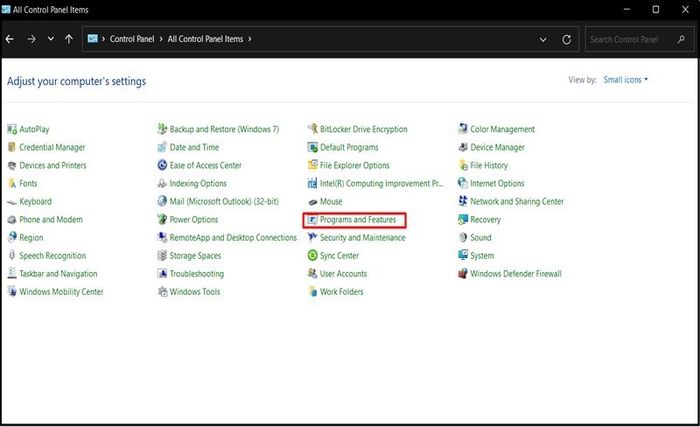
Task: Open the Security and Maintenance link
Action: tap(362, 238)
